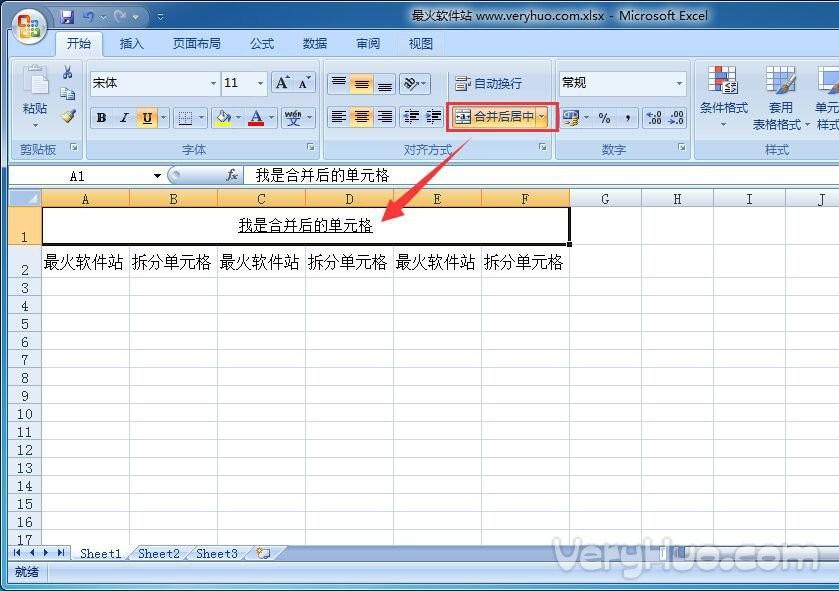The height and width of the screenshot is (591, 839).
Task: Expand merge and center options arrow
Action: tap(541, 117)
